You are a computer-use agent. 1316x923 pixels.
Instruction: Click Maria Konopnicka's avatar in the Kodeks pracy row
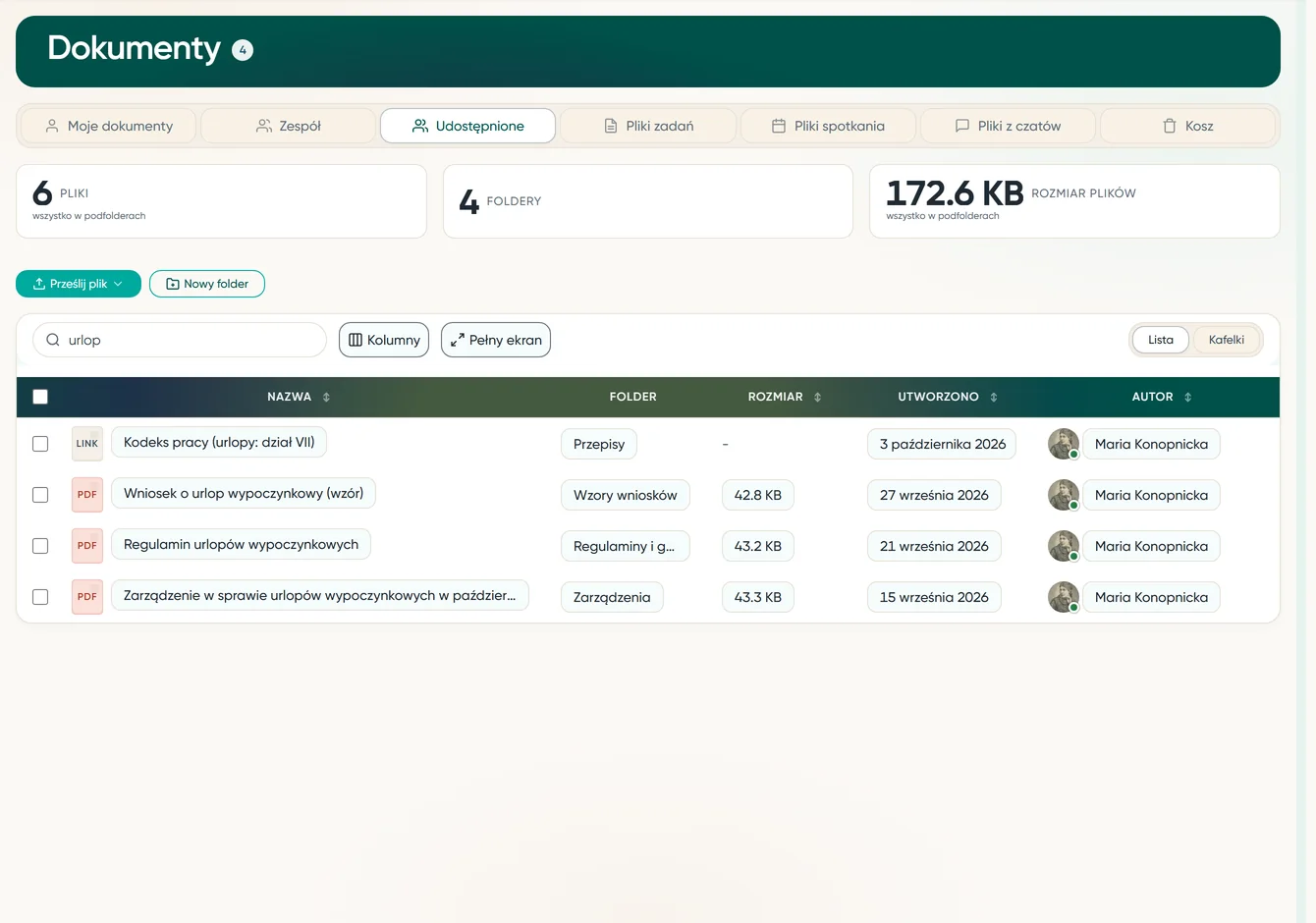1064,444
